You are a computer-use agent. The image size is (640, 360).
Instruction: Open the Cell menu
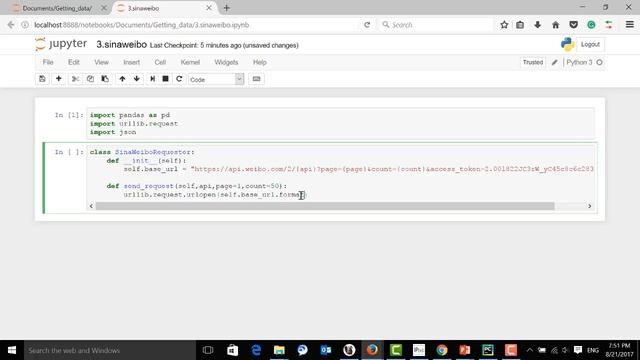(x=160, y=62)
